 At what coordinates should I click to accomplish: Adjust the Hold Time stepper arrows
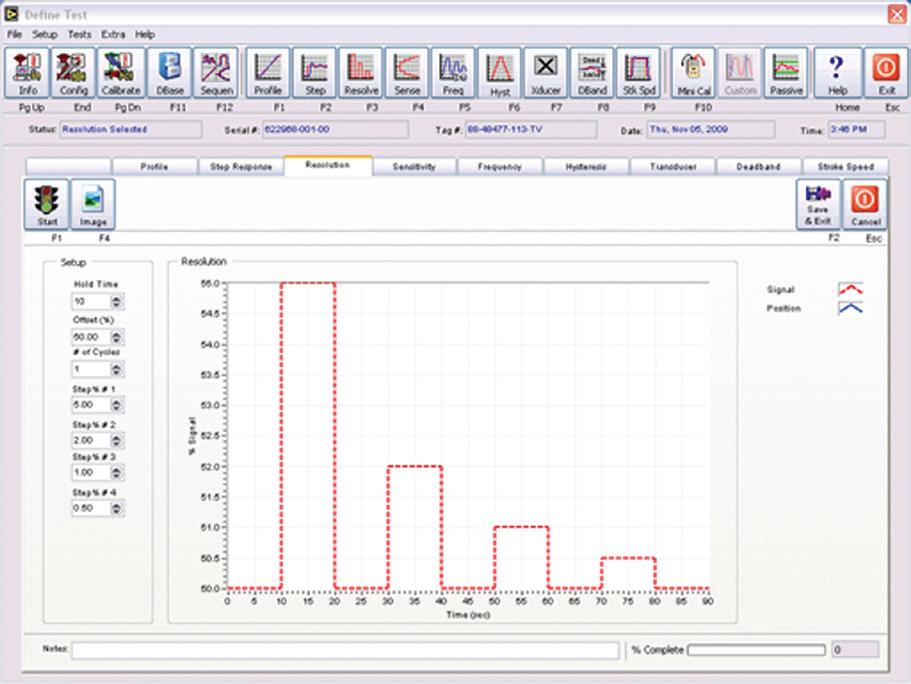[x=117, y=302]
